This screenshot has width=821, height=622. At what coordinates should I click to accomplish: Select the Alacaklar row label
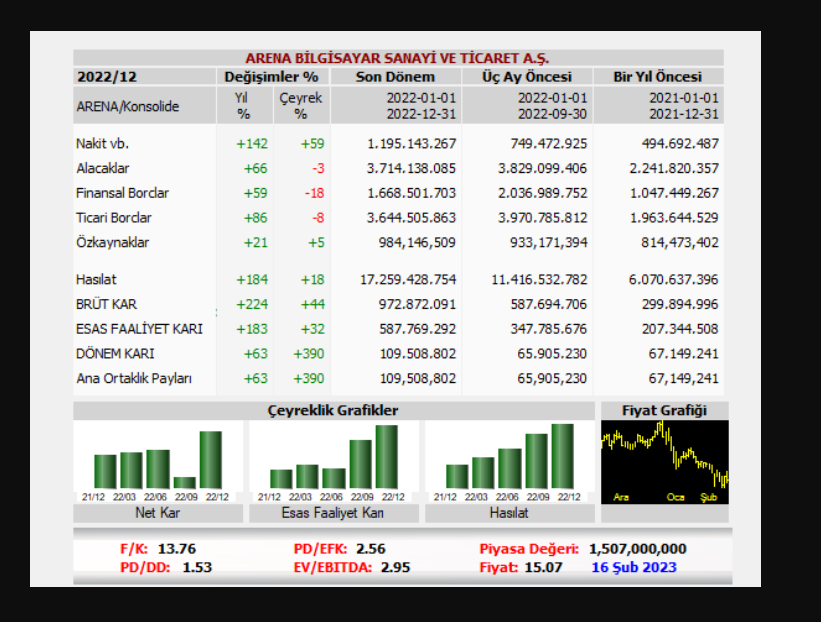pyautogui.click(x=103, y=168)
